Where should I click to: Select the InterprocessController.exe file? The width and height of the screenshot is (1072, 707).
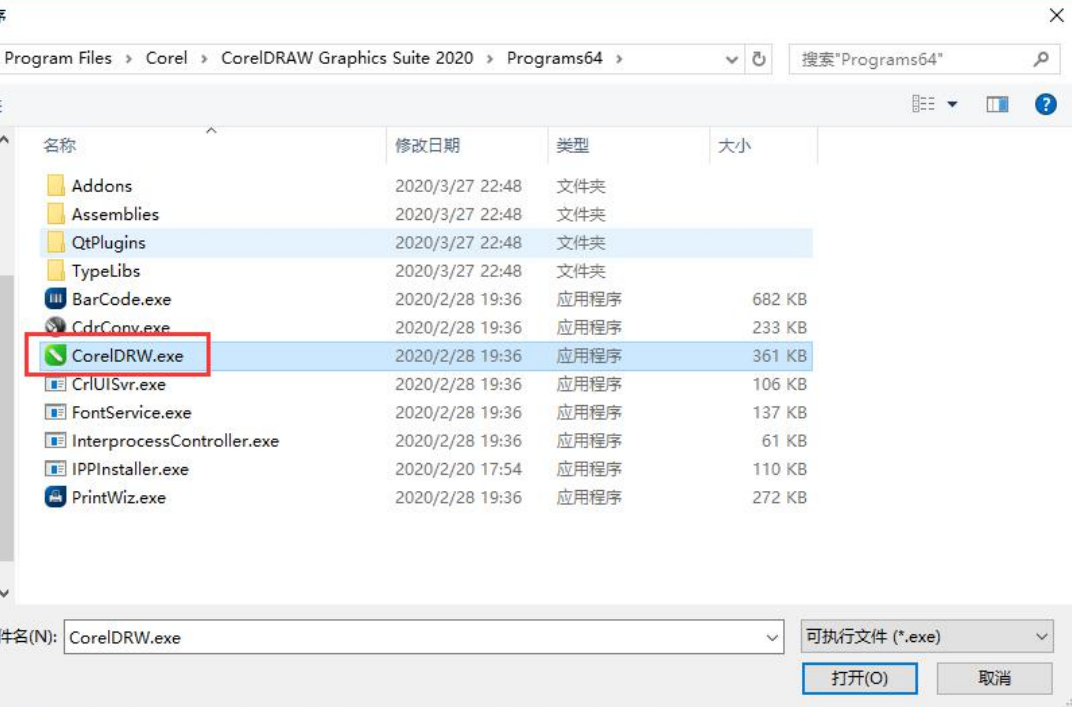[175, 441]
